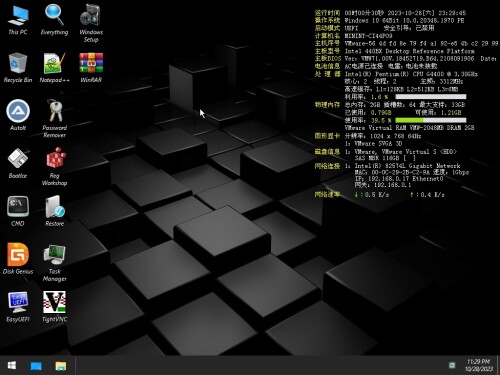Click the 'VMware SVGA 3D' graphics text
The image size is (500, 375).
[x=378, y=144]
